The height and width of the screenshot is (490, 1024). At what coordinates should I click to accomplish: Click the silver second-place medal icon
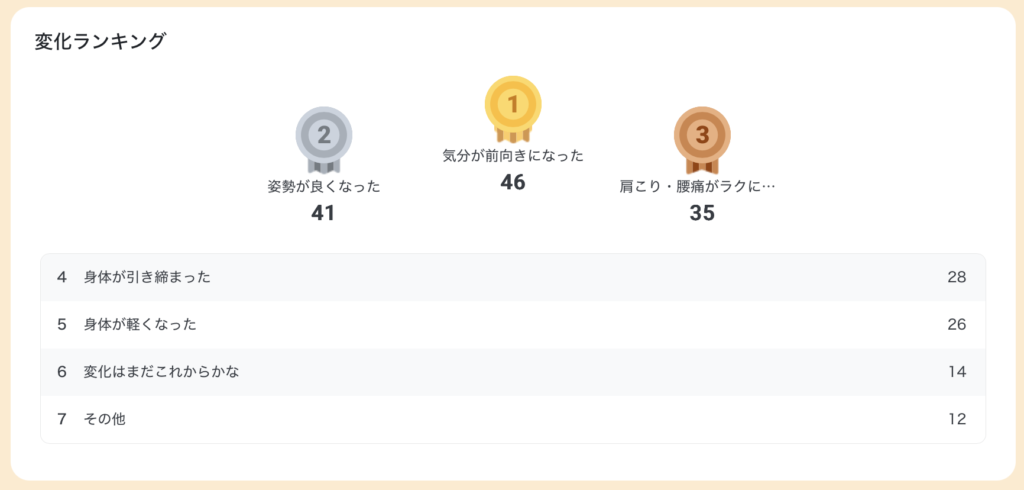point(324,136)
